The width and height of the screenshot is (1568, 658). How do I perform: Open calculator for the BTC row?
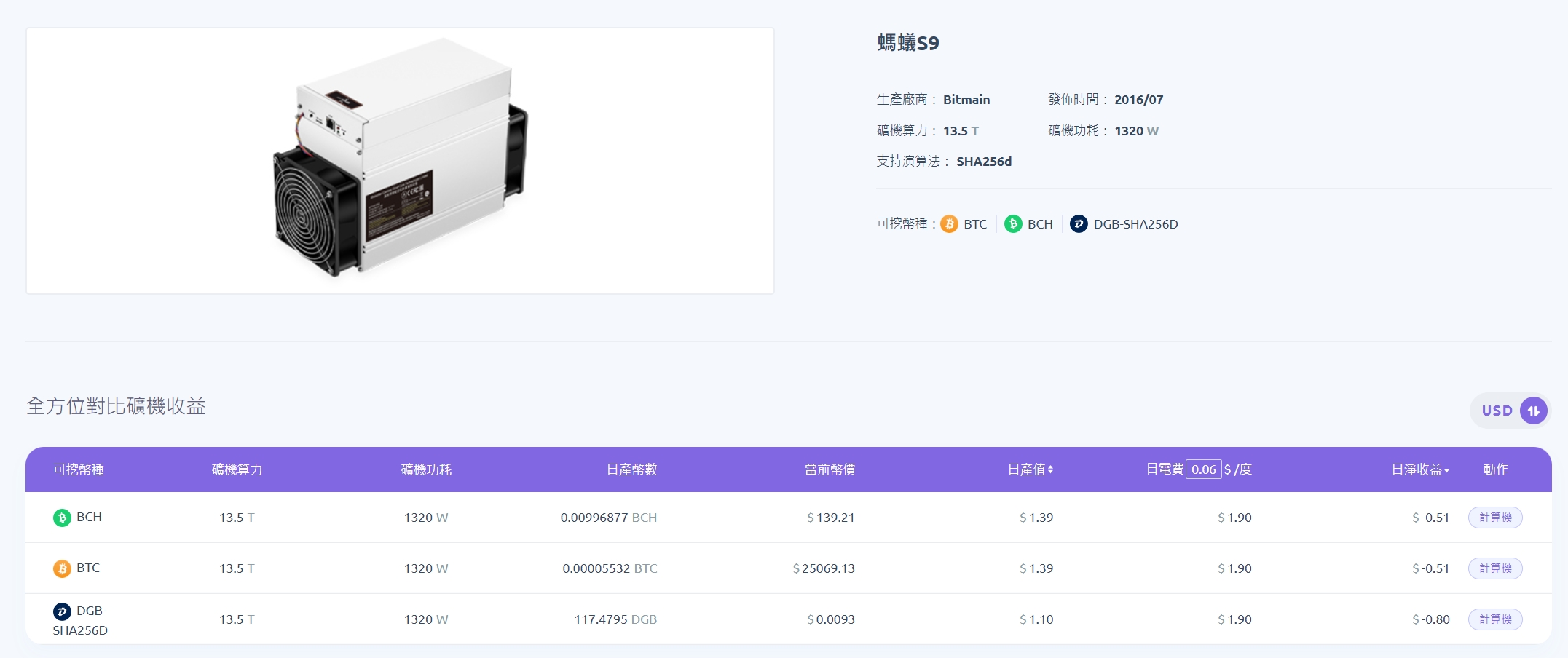[1495, 568]
